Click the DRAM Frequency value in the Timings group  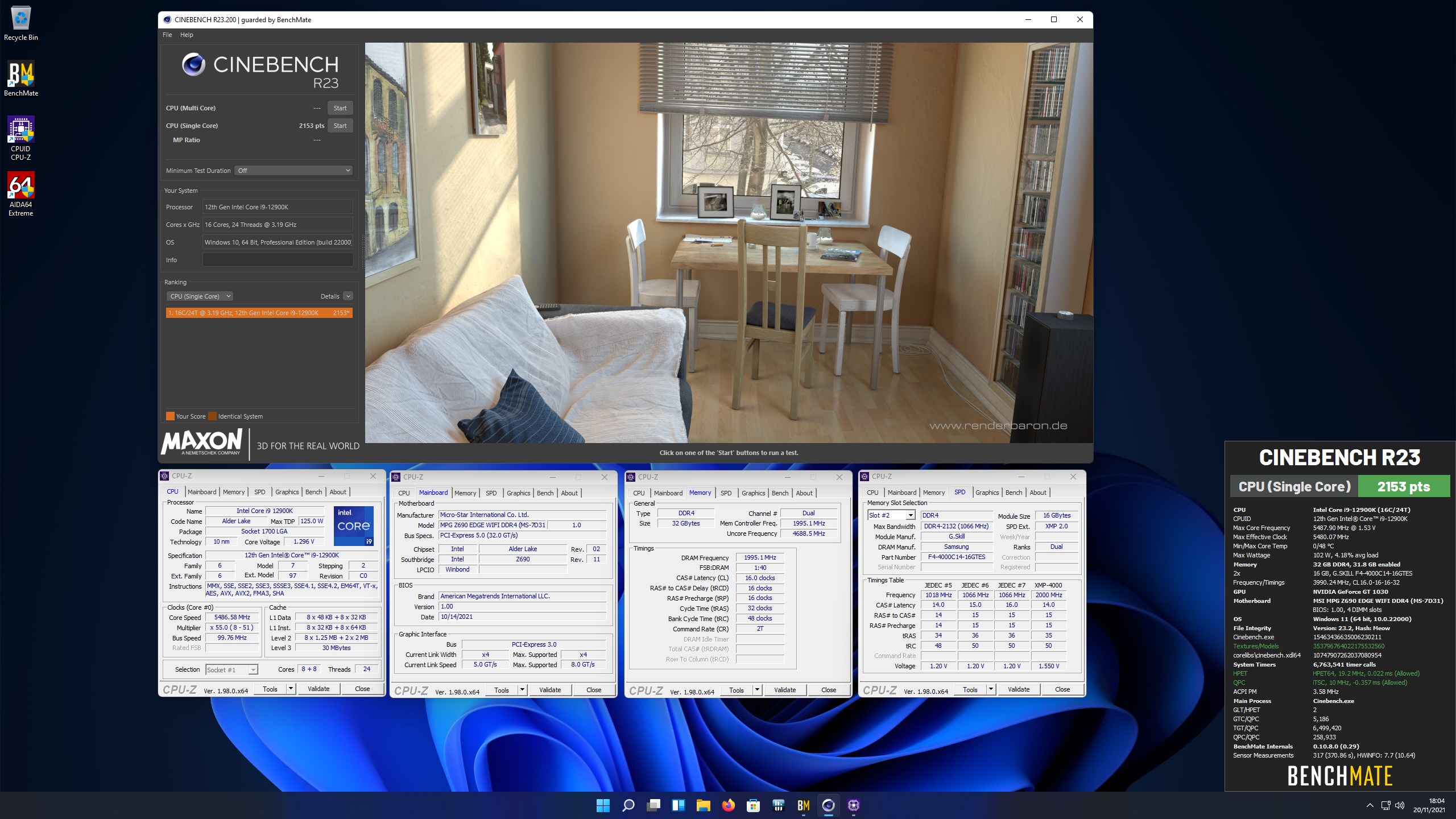[x=760, y=558]
